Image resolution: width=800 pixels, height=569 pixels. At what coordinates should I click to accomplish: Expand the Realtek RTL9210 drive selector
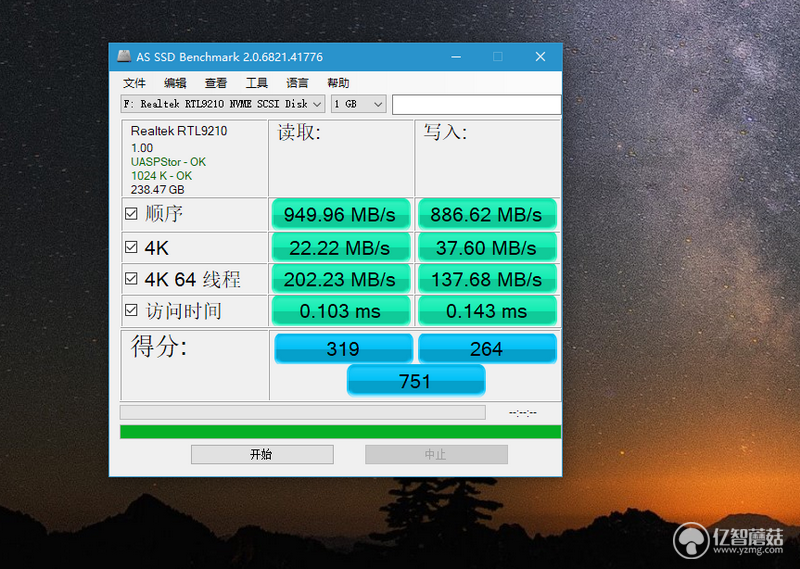[x=223, y=104]
